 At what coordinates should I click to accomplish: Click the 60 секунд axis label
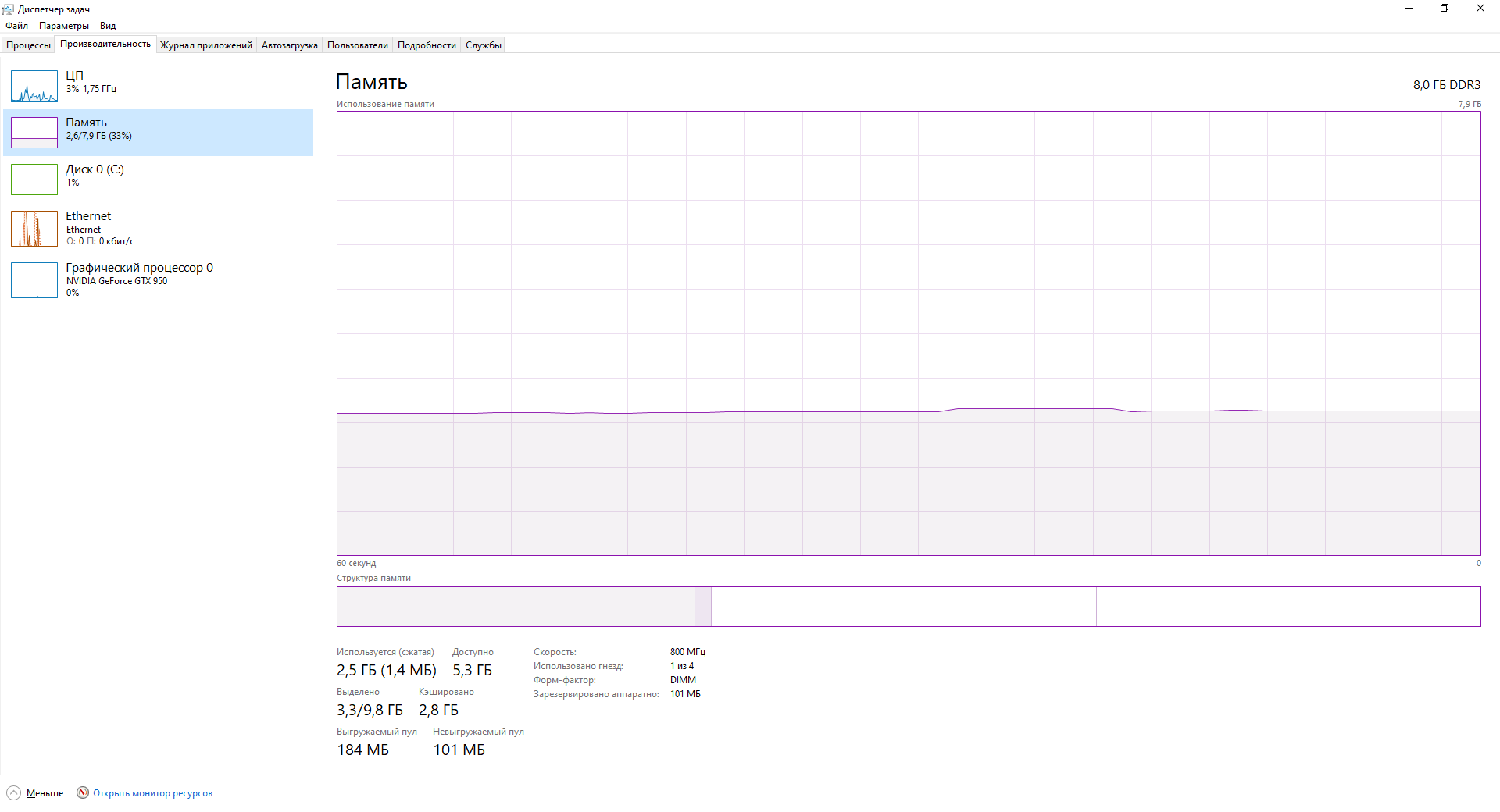pos(356,563)
